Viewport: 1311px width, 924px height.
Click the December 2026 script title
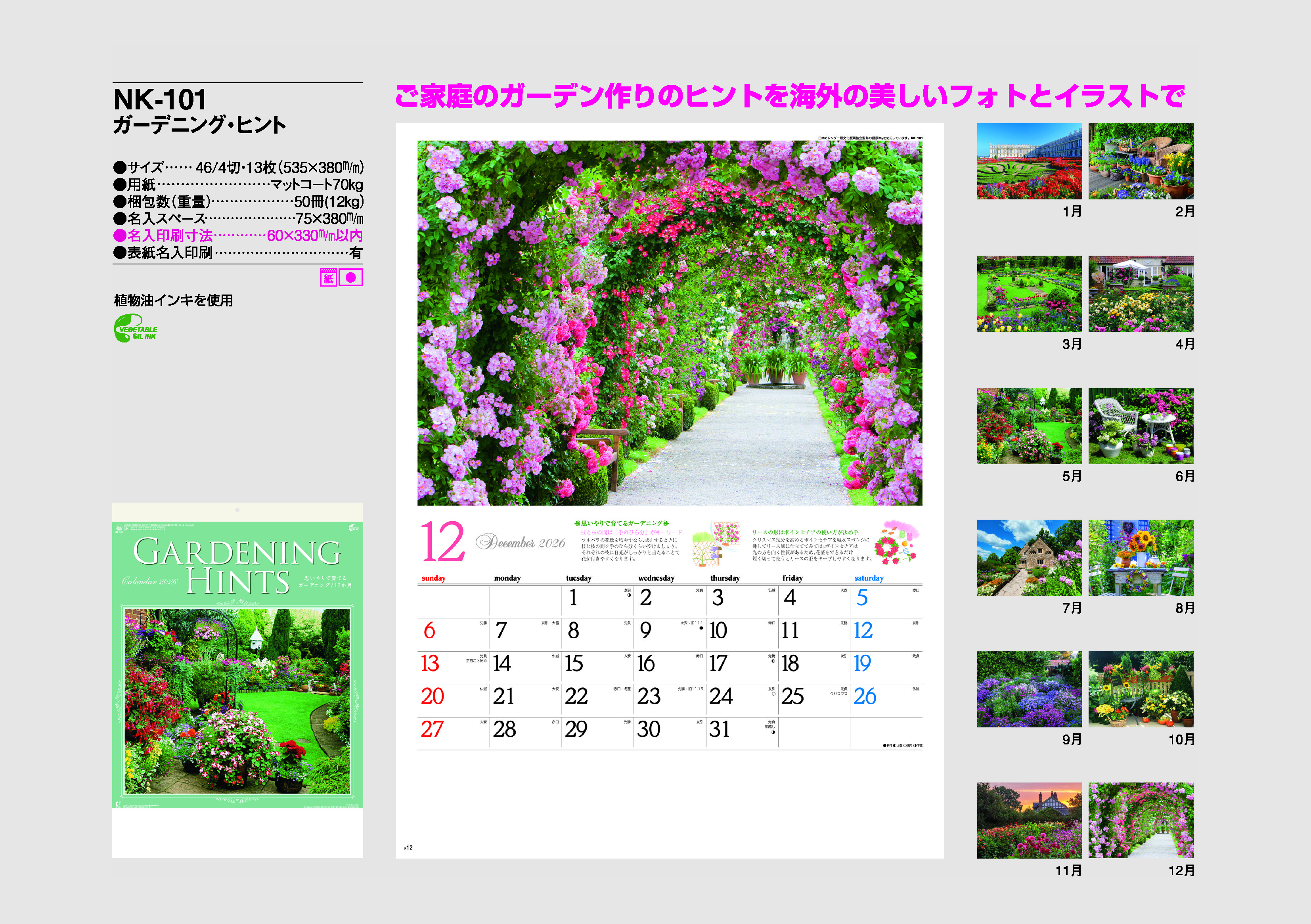[x=521, y=542]
